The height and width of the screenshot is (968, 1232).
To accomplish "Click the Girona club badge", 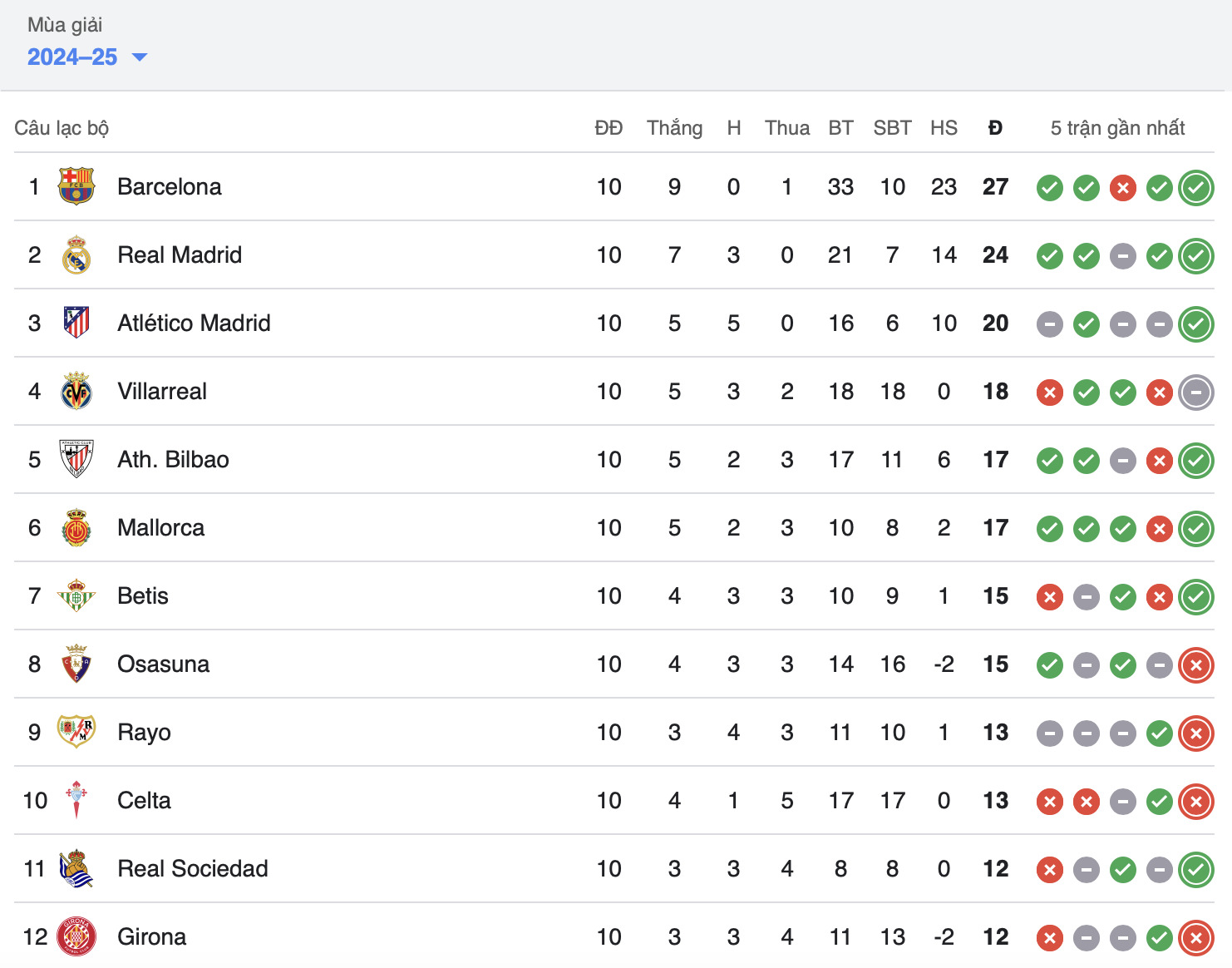I will [x=76, y=936].
